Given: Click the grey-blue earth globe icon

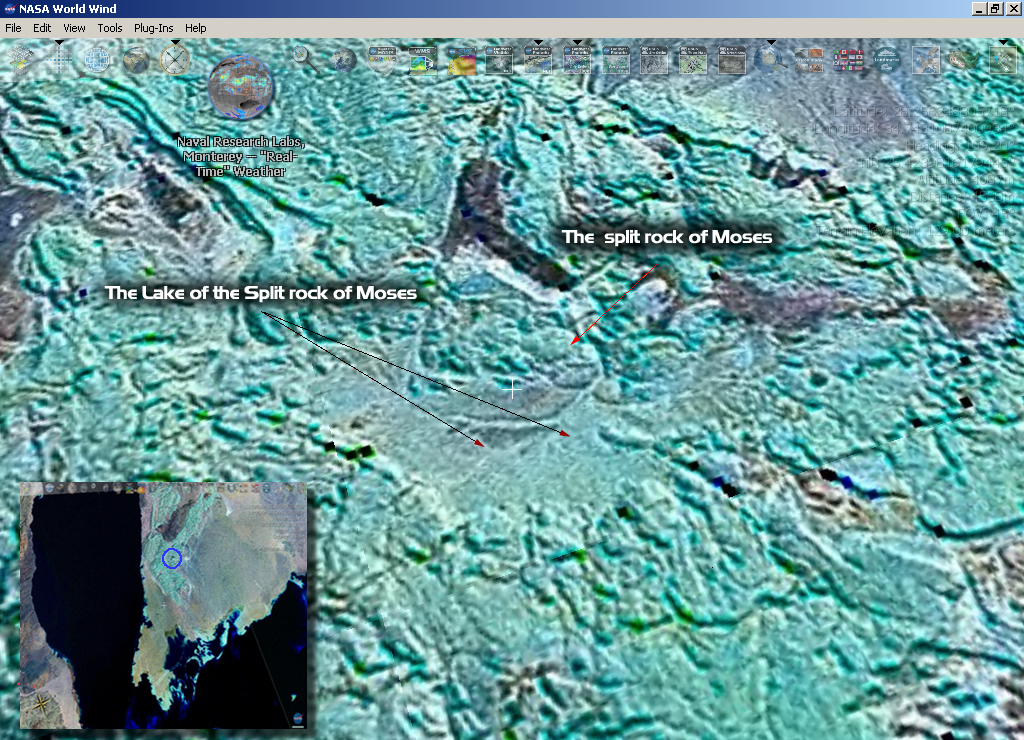Looking at the screenshot, I should (x=344, y=59).
